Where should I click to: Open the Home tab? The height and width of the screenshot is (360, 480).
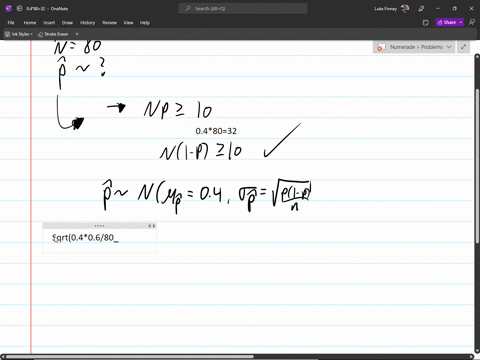[30, 23]
